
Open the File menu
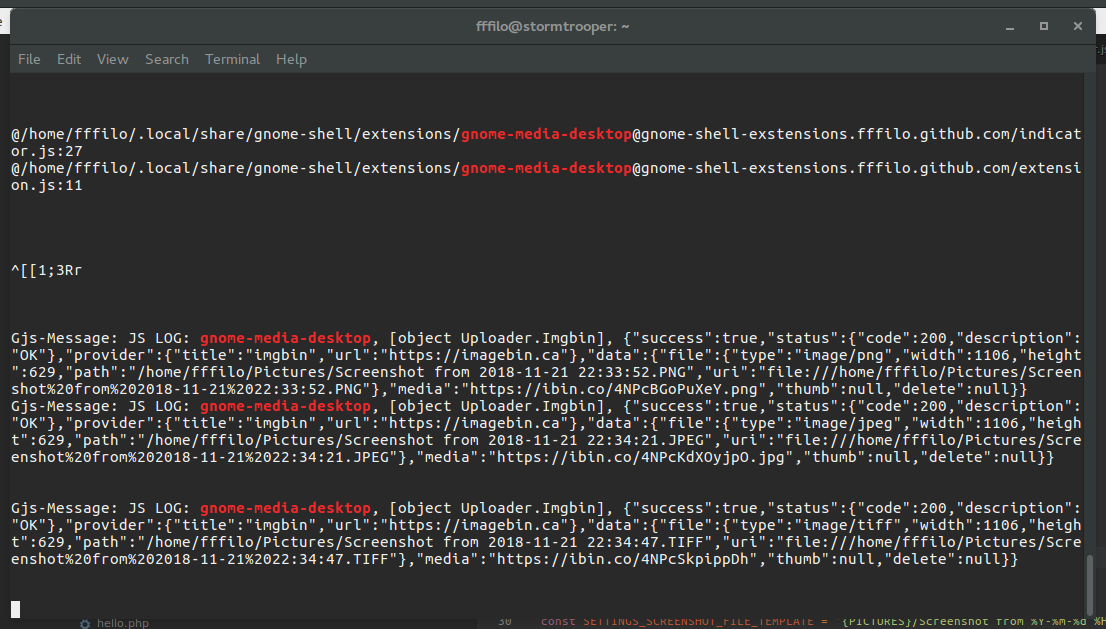pos(29,59)
